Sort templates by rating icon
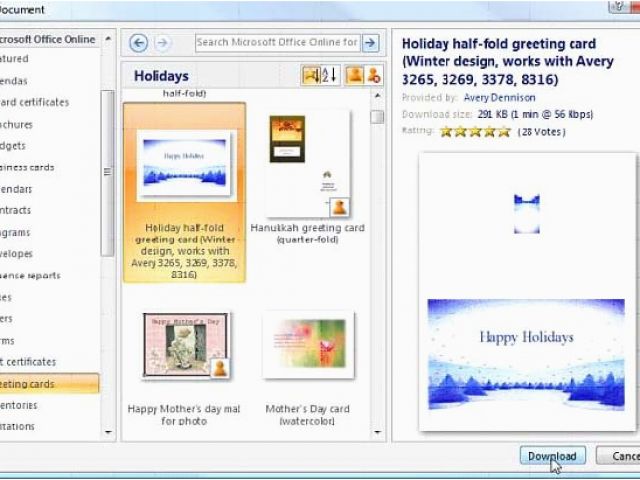The width and height of the screenshot is (640, 480). 311,75
